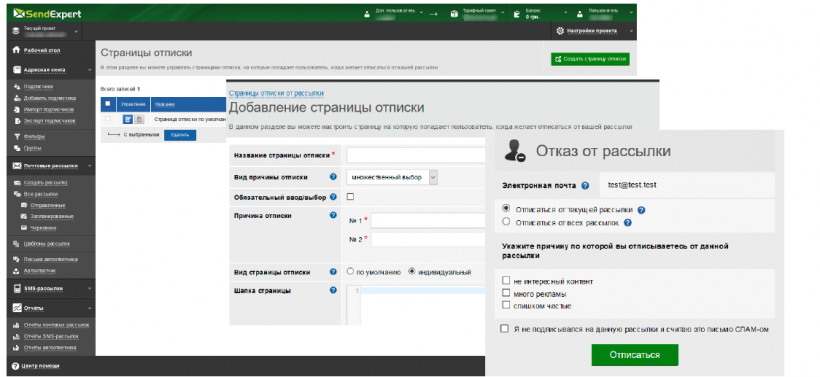Click the Импорт подписчиков icon
The image size is (820, 377).
point(17,110)
